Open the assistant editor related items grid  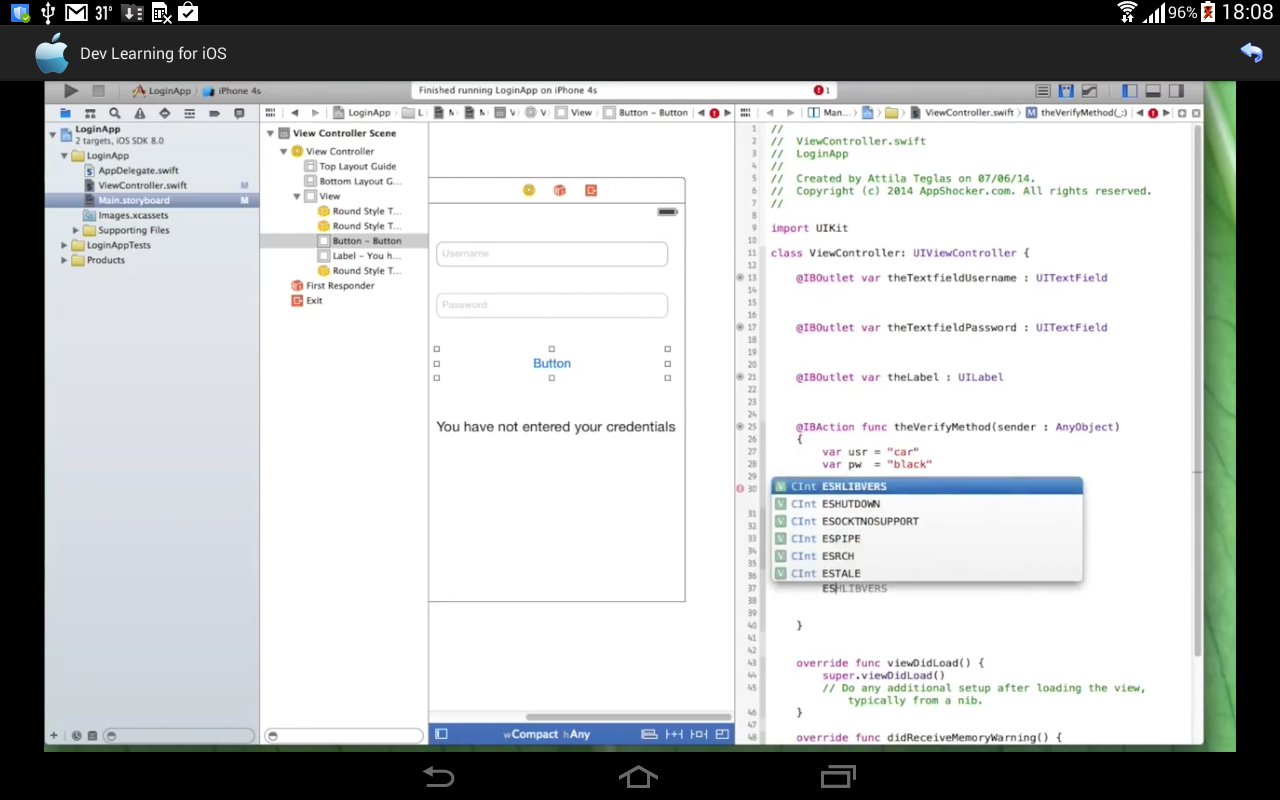pyautogui.click(x=747, y=113)
